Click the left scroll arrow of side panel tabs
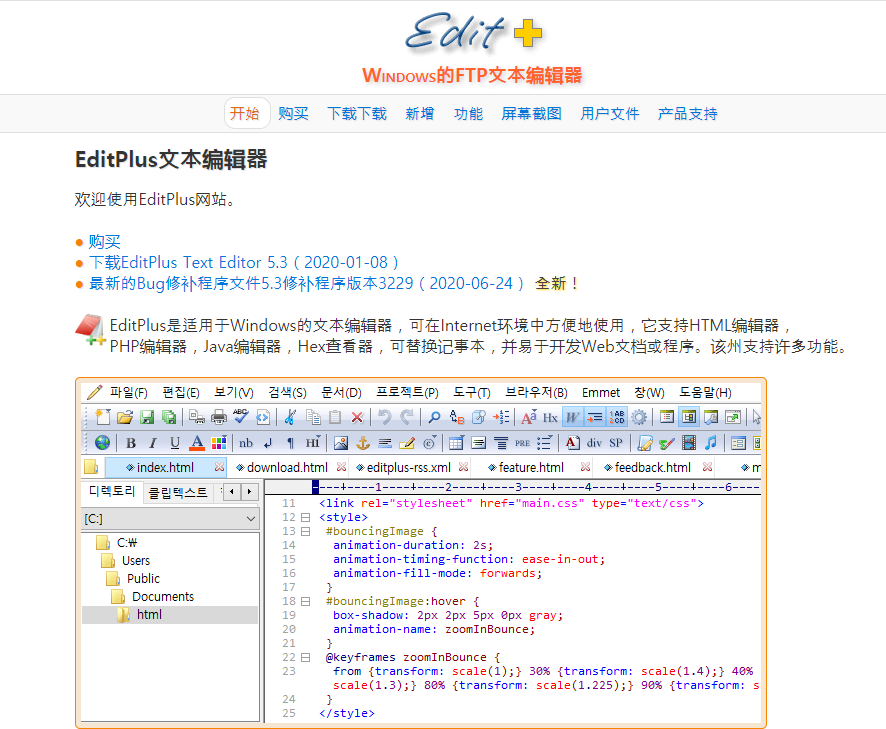This screenshot has height=729, width=886. click(x=232, y=492)
